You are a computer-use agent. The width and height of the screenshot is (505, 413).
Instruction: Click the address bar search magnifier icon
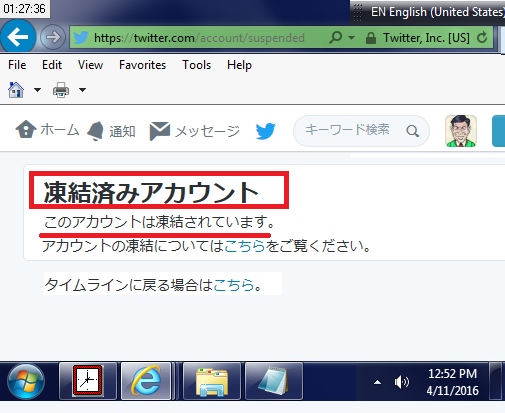(335, 37)
